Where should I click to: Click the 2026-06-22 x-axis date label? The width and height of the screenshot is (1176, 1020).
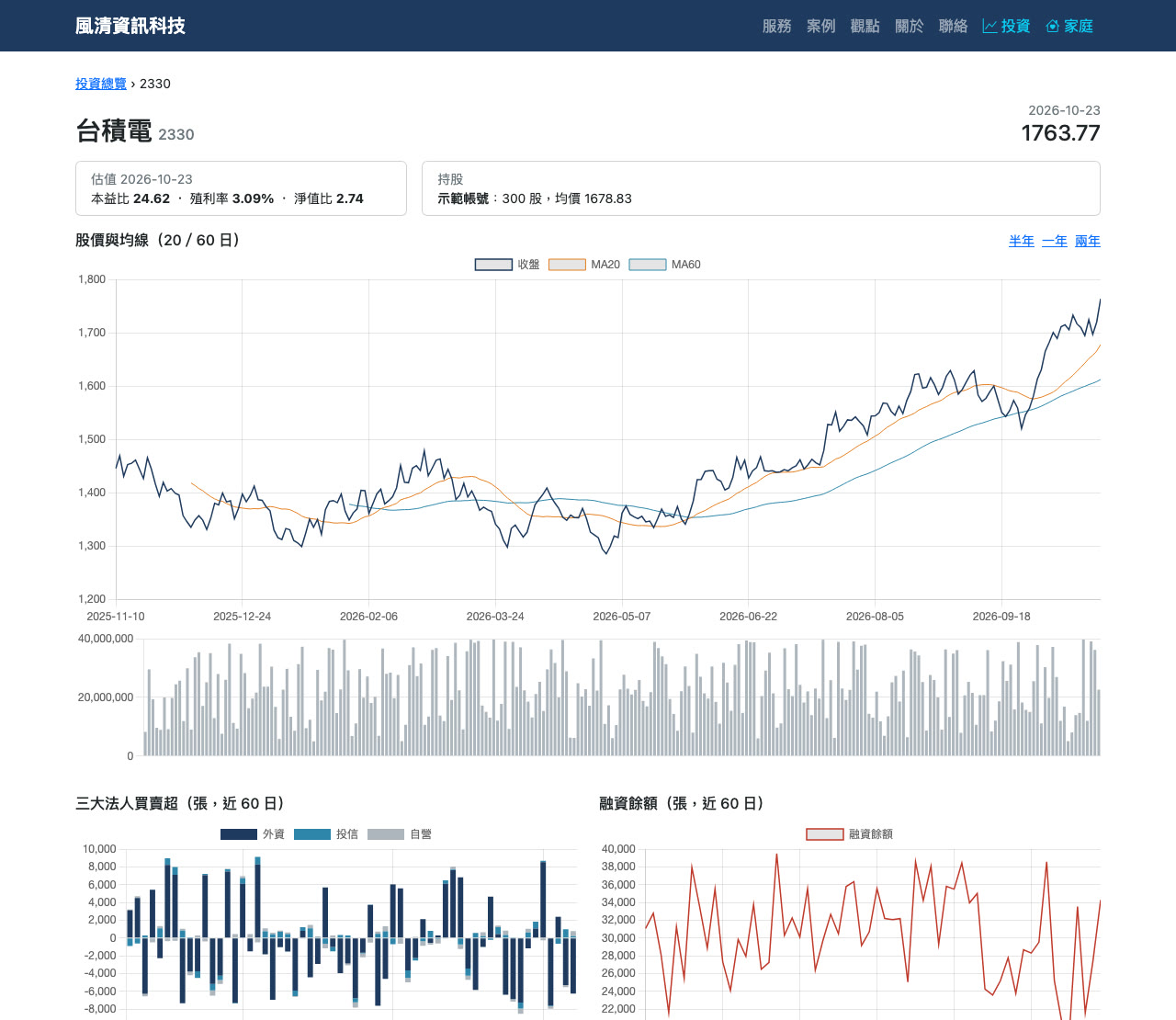coord(748,617)
